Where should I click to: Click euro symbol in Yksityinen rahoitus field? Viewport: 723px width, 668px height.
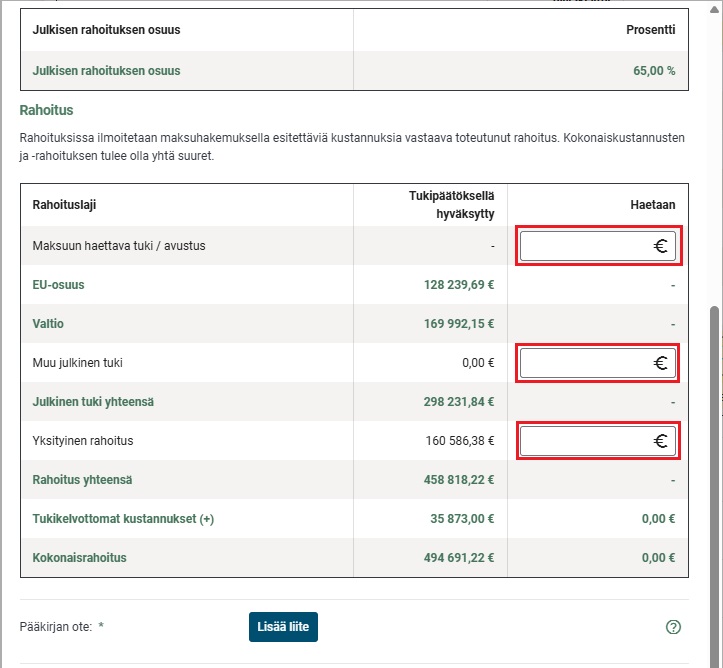(x=661, y=441)
